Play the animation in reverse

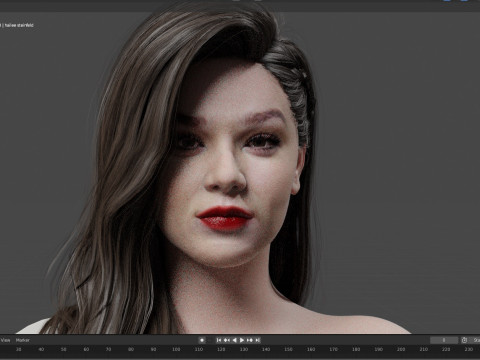pos(234,340)
